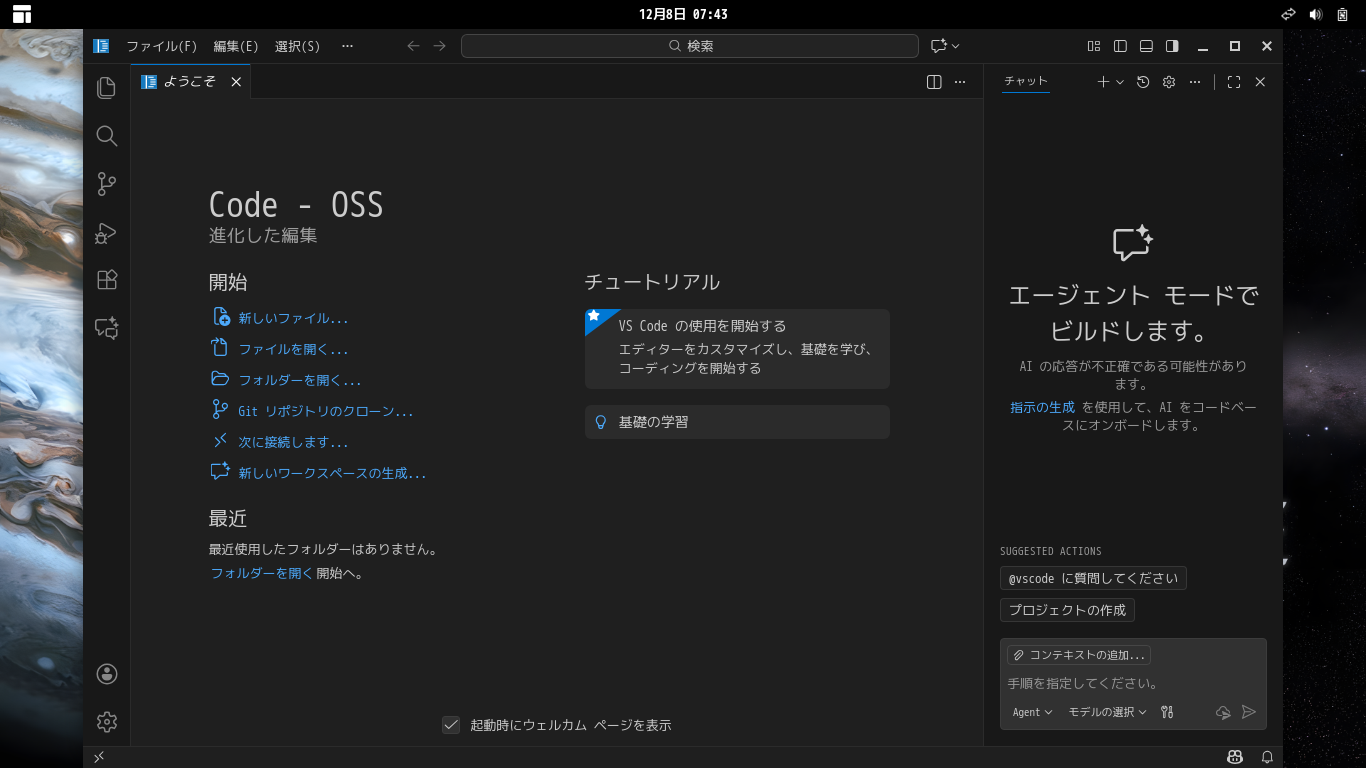Open the Extensions view
The image size is (1366, 768).
106,280
